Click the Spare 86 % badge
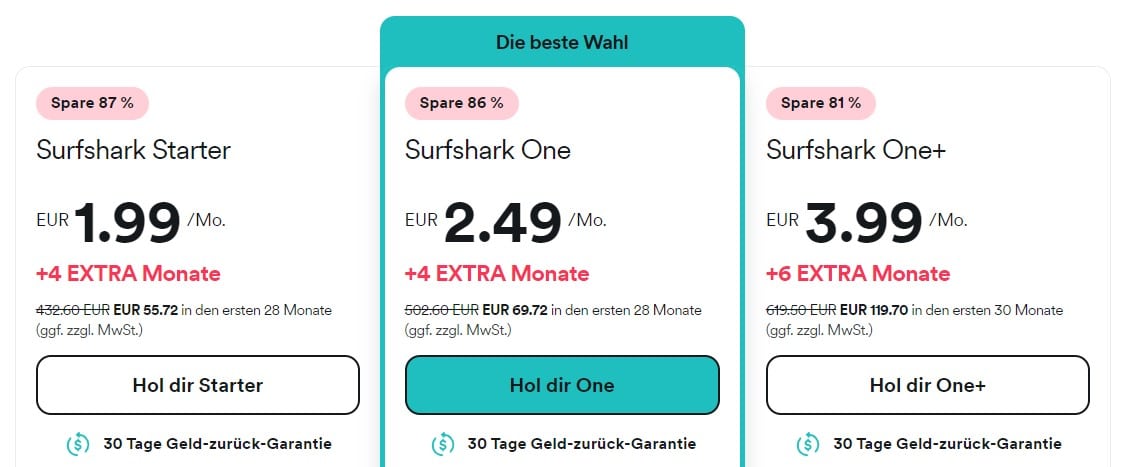 coord(461,103)
